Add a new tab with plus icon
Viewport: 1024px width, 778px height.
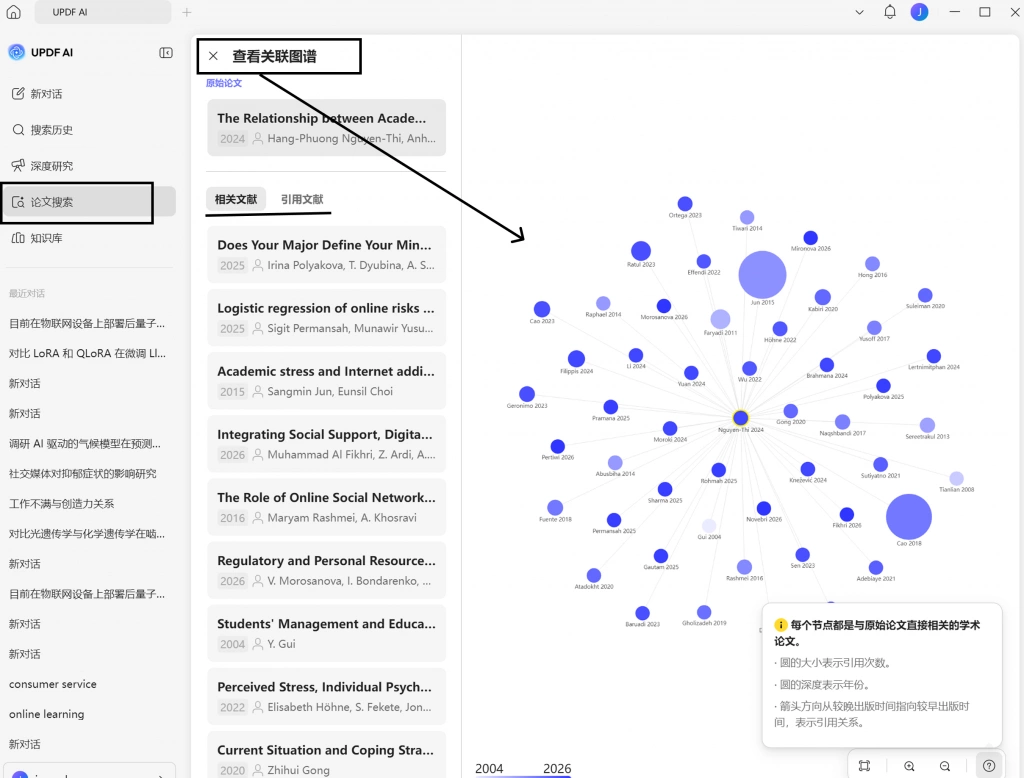pyautogui.click(x=187, y=12)
